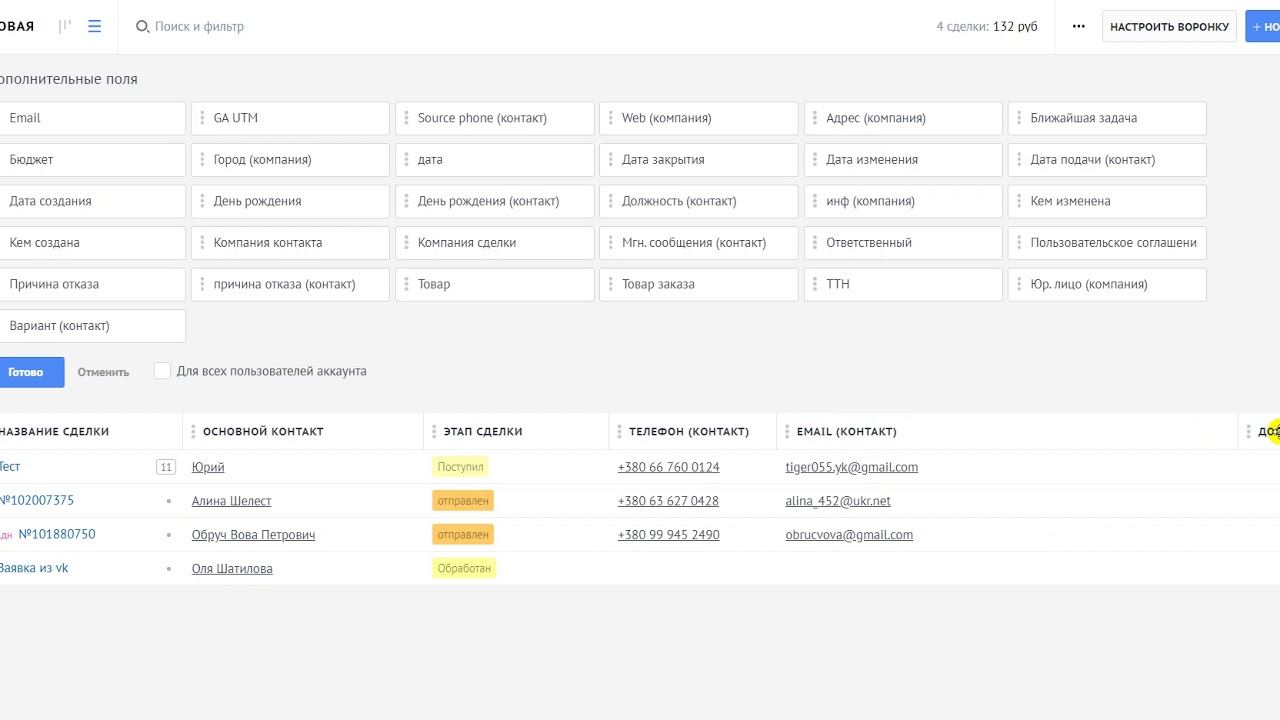Open the three-dots more menu

pos(1078,27)
